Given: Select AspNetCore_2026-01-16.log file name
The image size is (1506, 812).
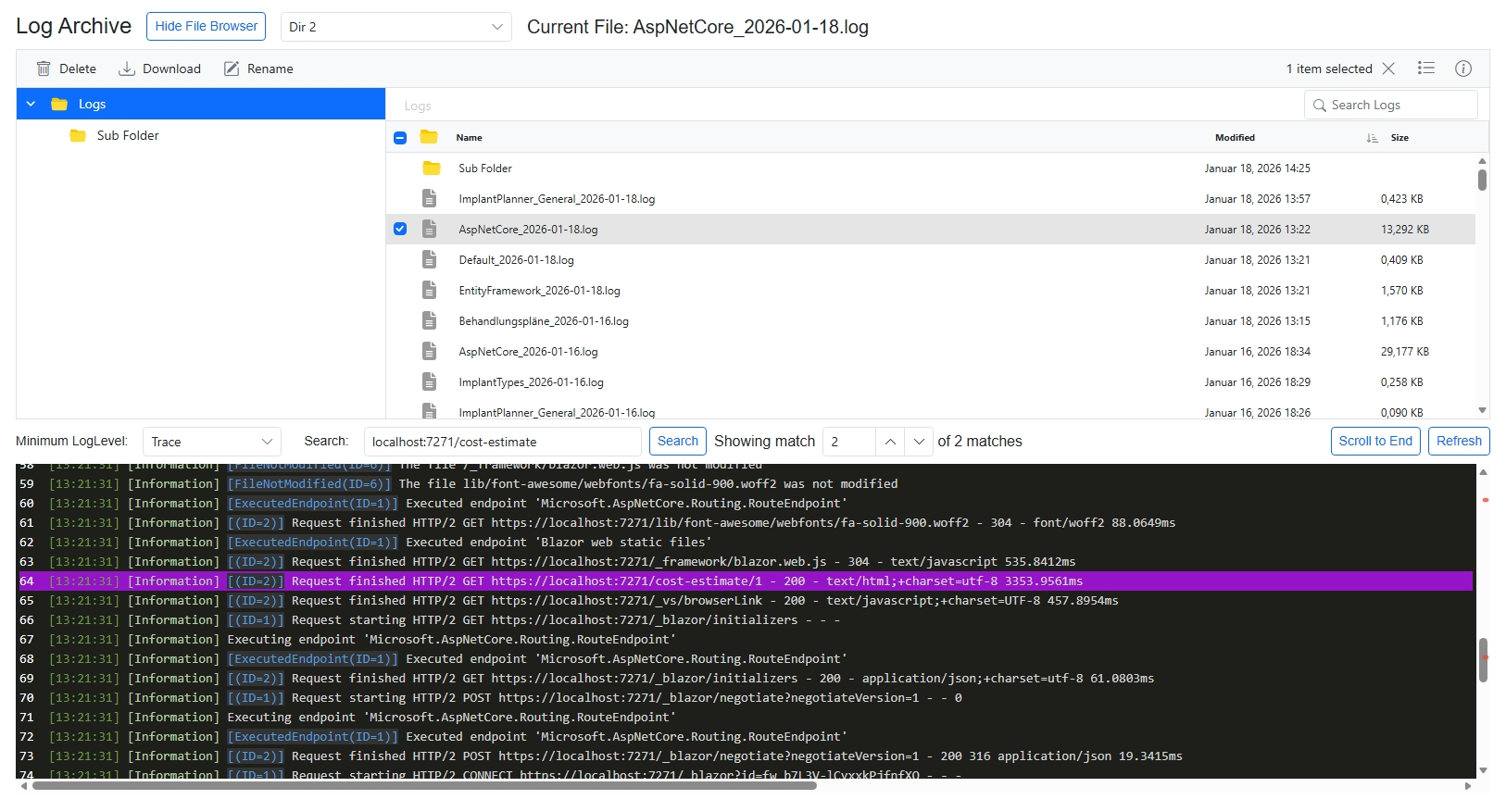Looking at the screenshot, I should (x=528, y=351).
